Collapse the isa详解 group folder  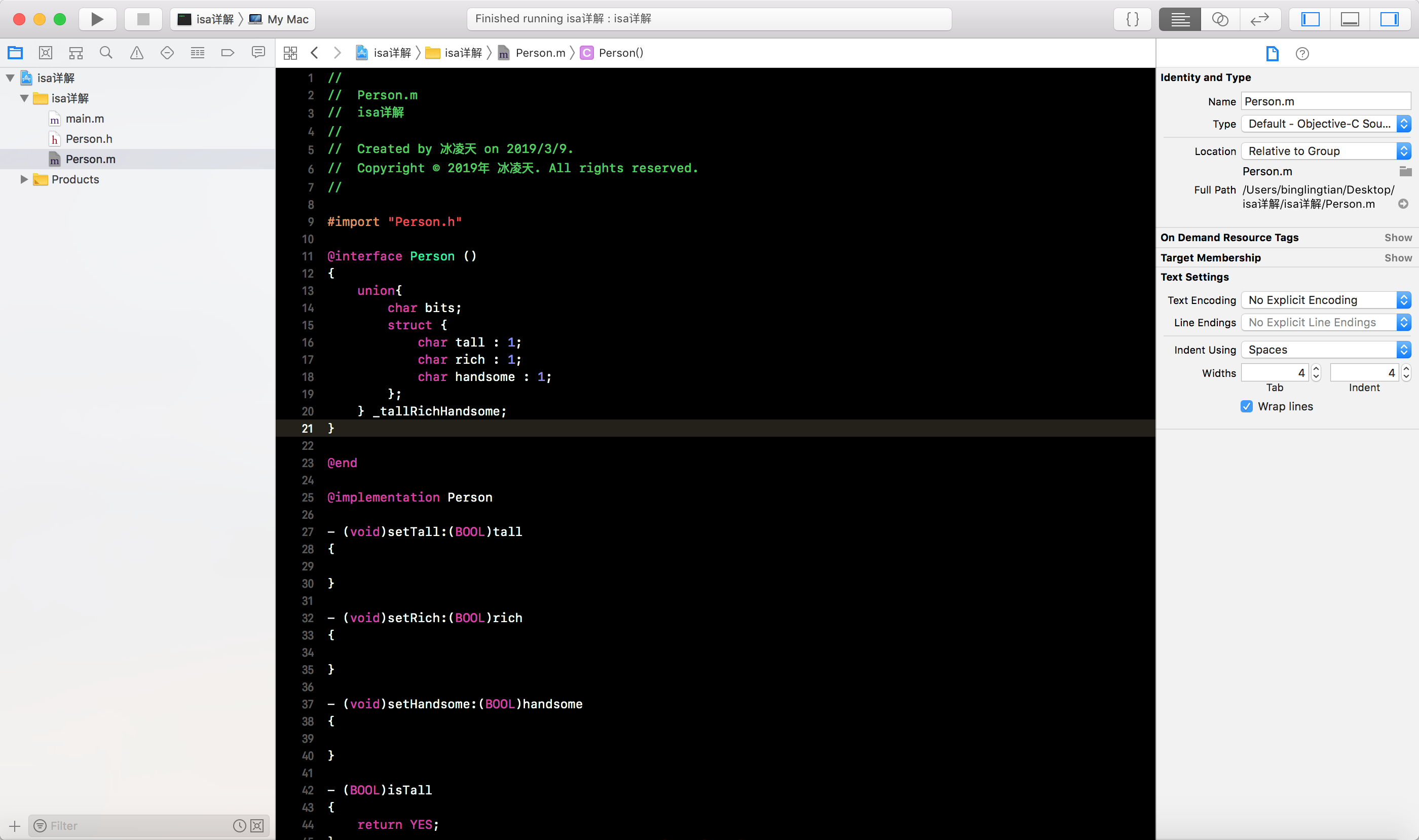pyautogui.click(x=24, y=98)
